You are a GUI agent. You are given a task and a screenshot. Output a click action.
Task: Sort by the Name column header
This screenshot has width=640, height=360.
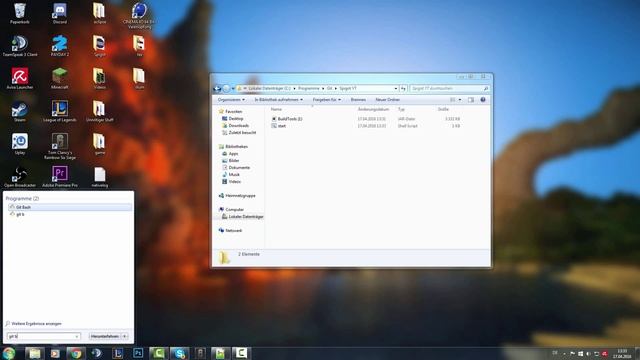(x=276, y=109)
